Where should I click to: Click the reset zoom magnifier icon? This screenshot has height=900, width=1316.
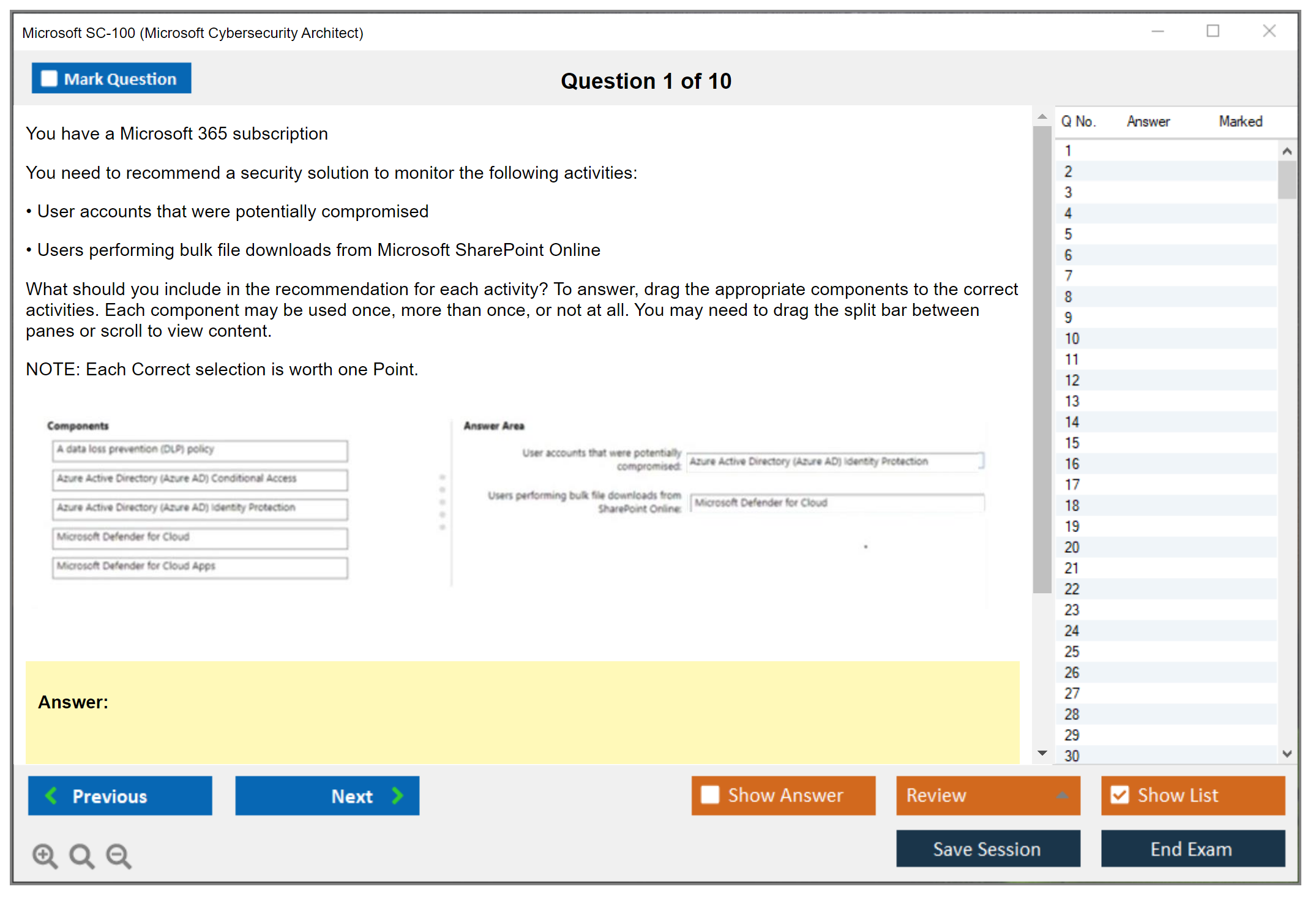tap(81, 855)
